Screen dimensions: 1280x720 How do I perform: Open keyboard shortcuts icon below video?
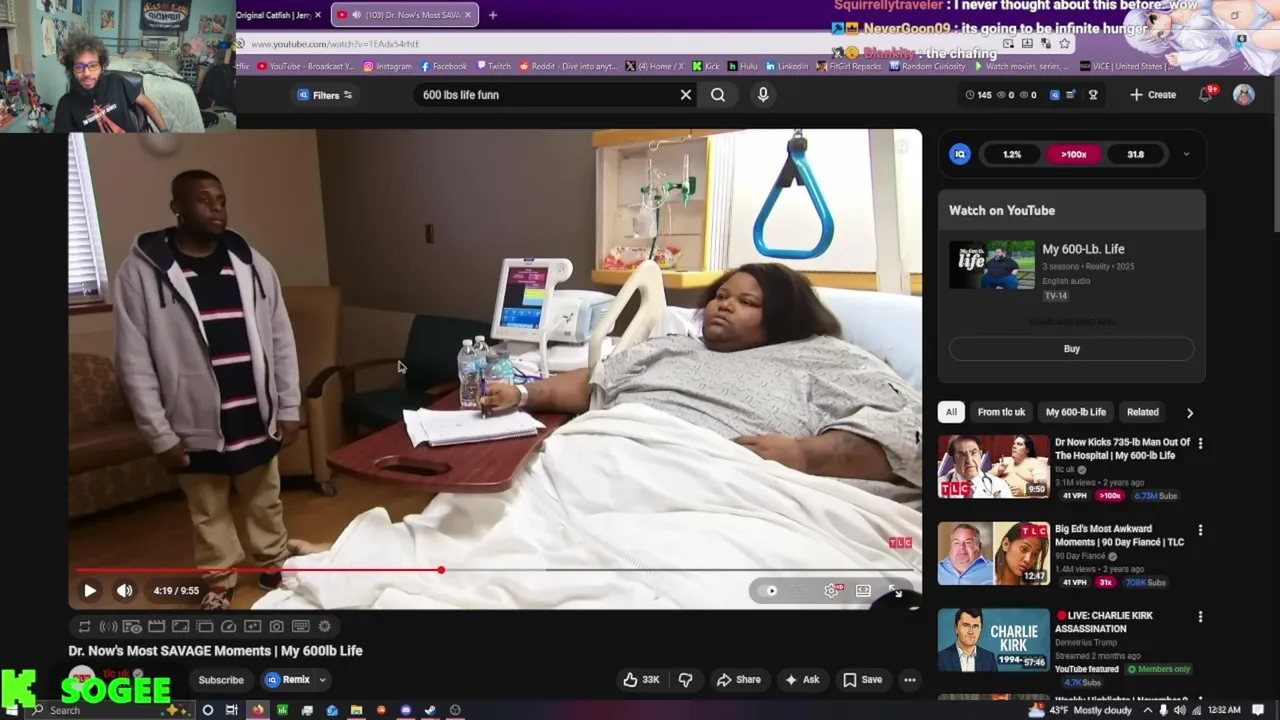pyautogui.click(x=300, y=626)
